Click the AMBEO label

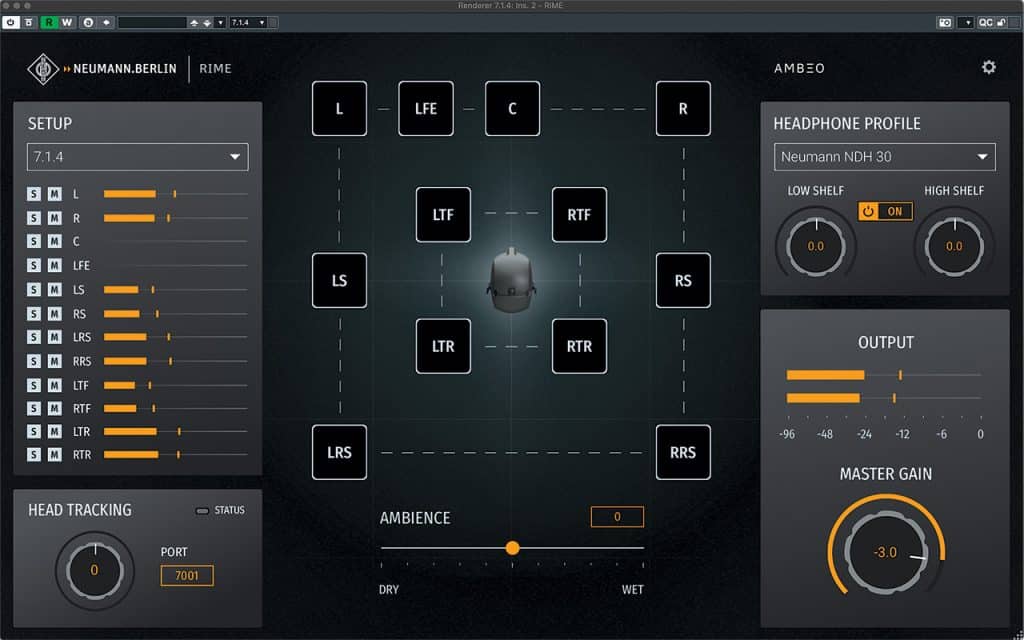coord(799,68)
